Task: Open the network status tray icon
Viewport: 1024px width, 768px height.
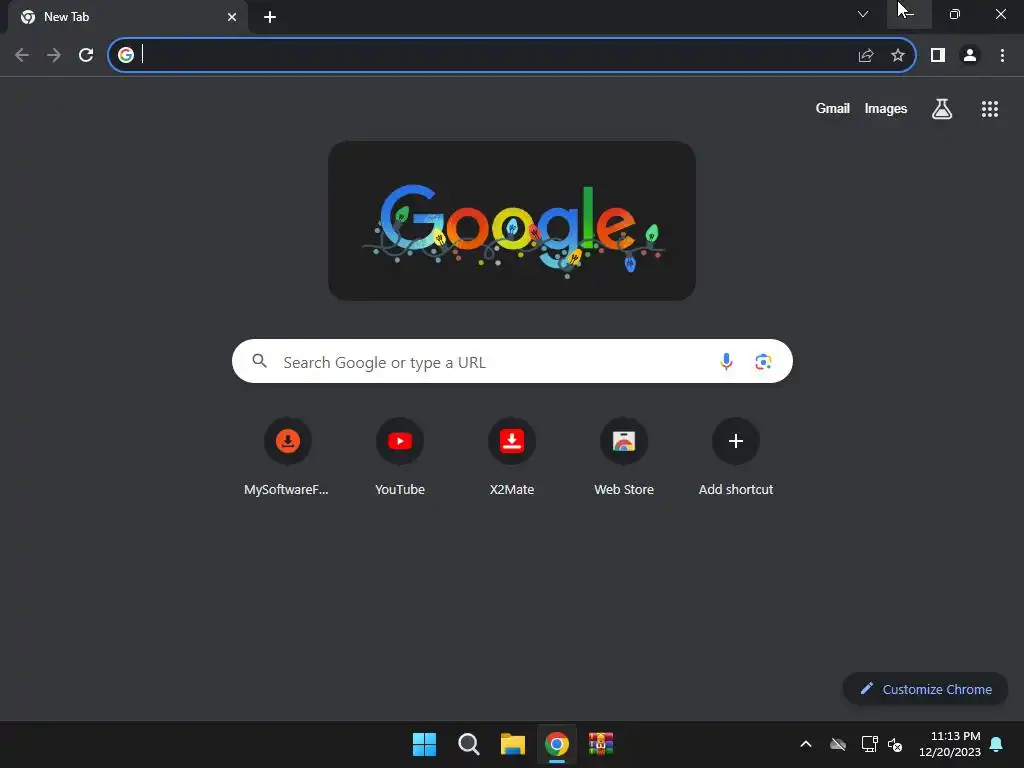Action: coord(869,744)
